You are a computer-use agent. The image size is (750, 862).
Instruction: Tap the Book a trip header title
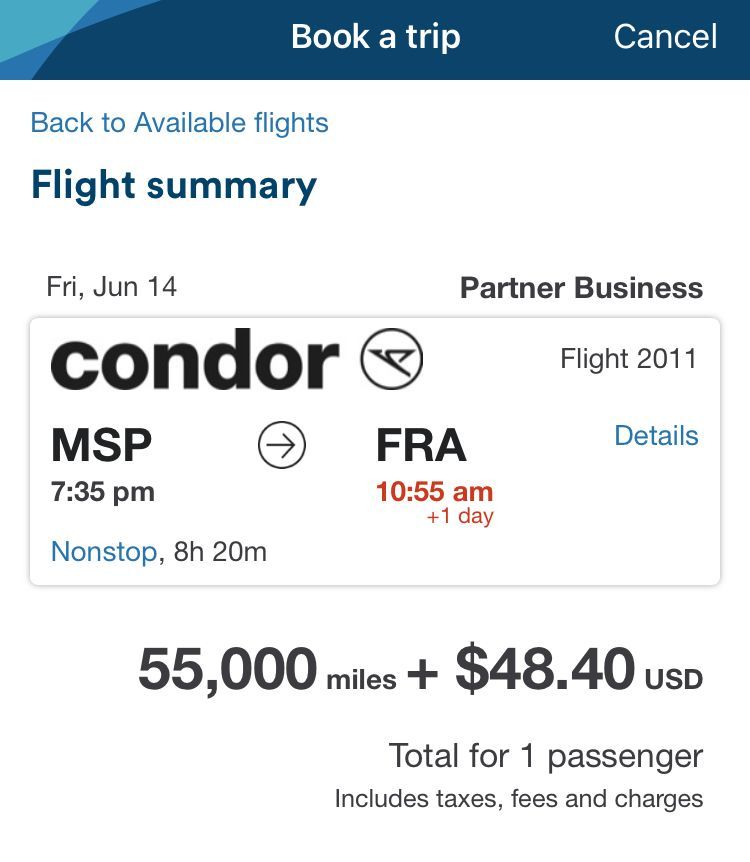tap(376, 37)
